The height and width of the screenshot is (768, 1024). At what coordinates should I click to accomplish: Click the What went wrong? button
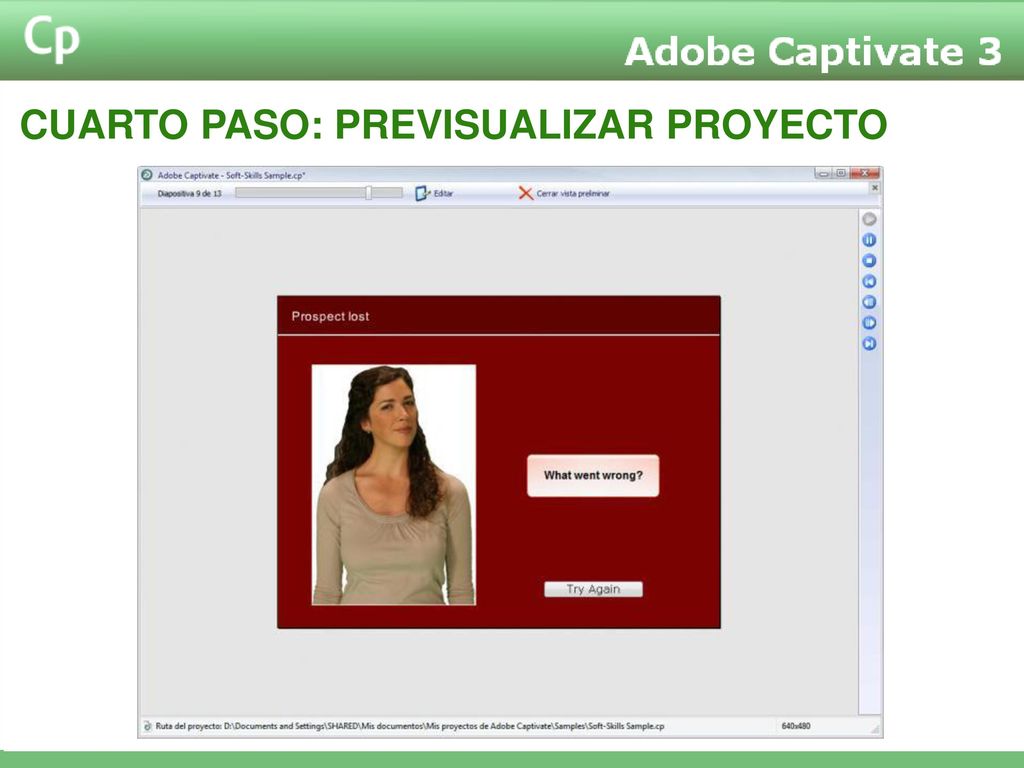(593, 475)
